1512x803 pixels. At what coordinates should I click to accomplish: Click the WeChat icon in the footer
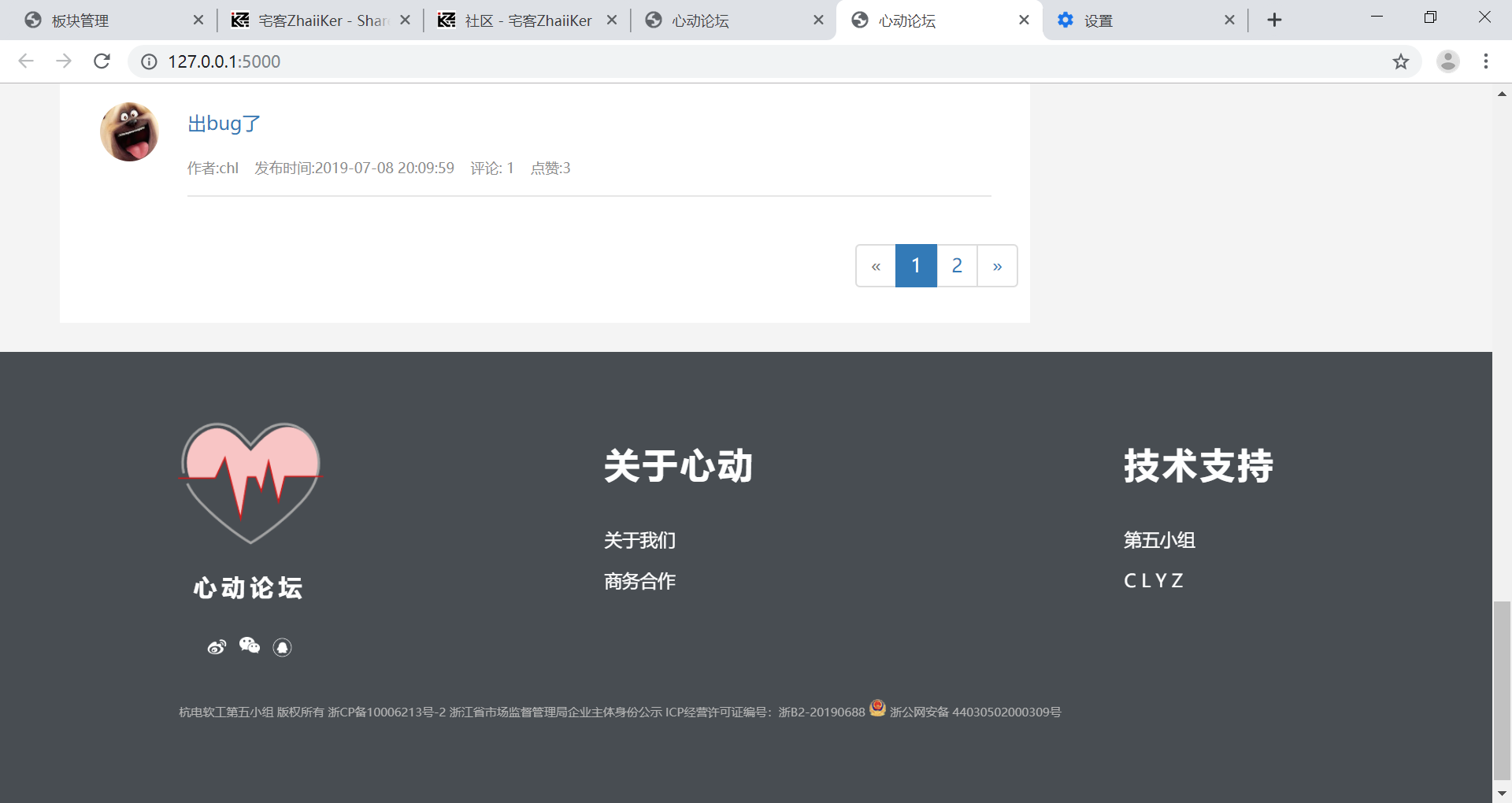(250, 646)
